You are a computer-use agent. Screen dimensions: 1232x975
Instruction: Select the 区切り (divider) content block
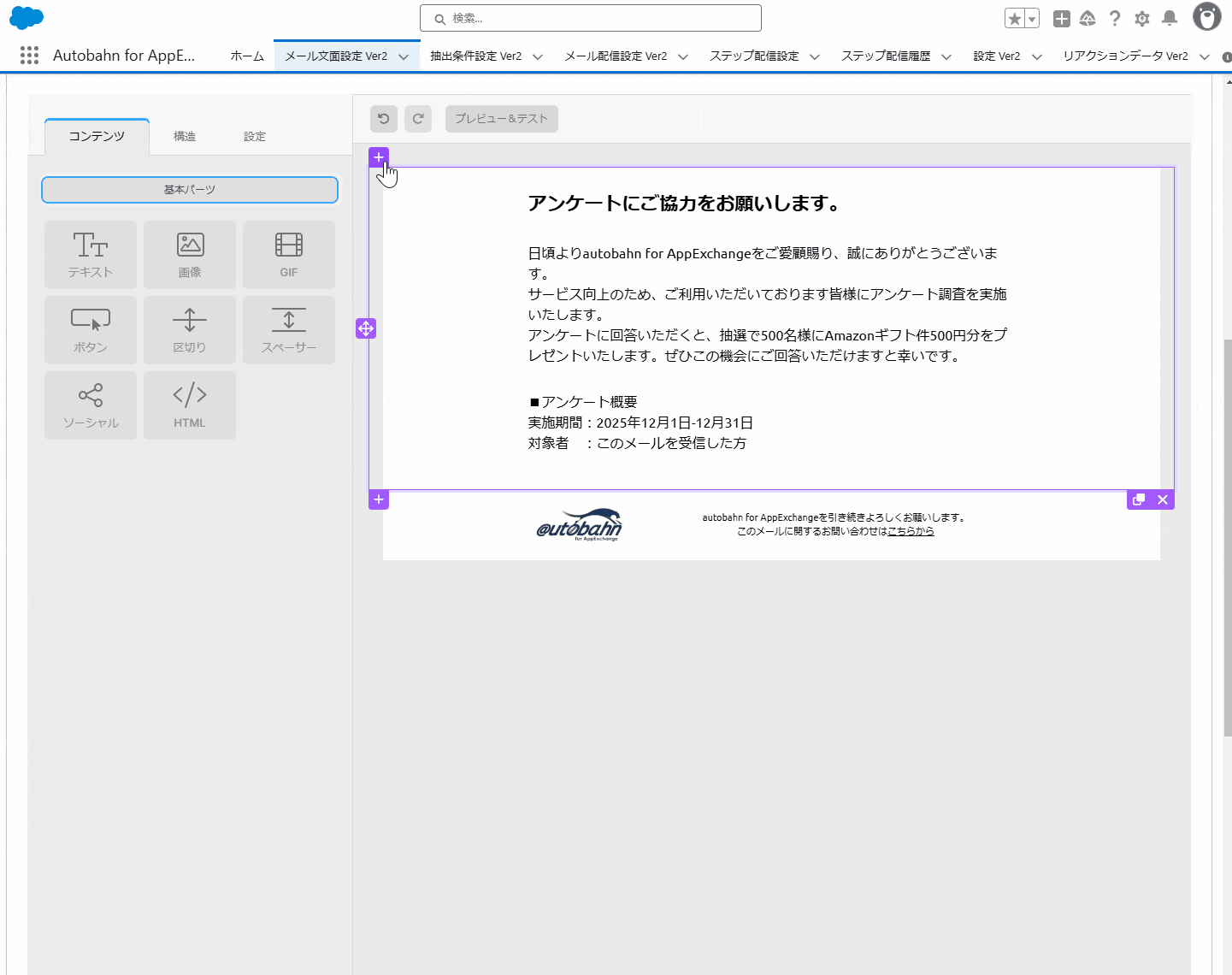tap(190, 329)
